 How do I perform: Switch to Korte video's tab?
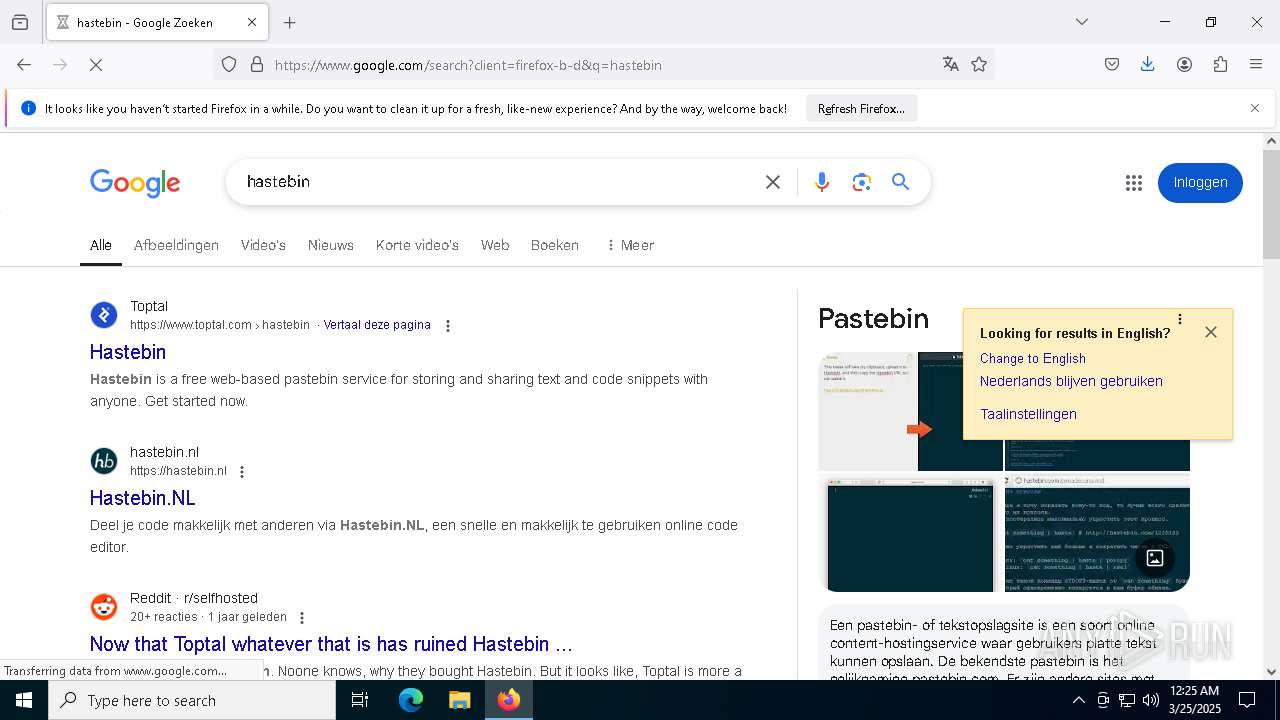click(x=417, y=245)
